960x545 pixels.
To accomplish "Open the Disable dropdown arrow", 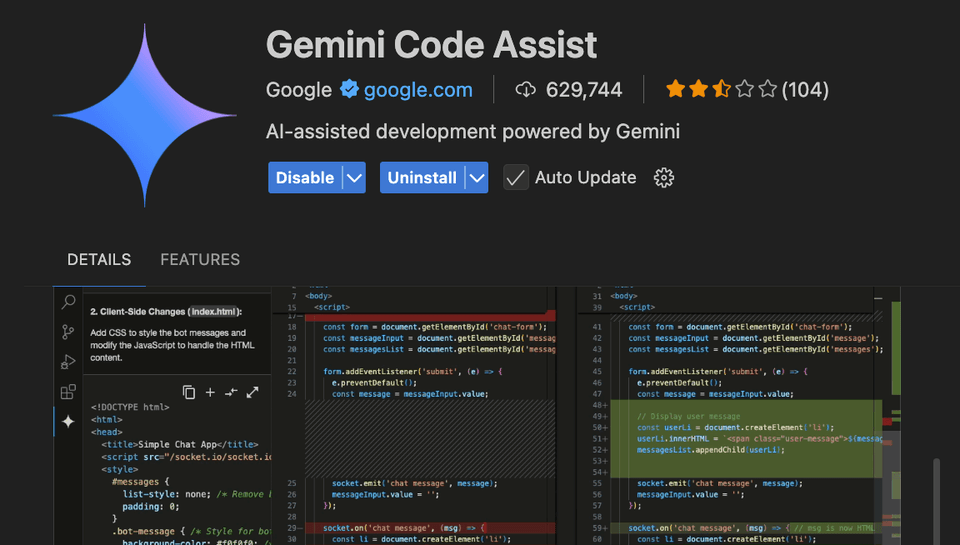I will tap(354, 178).
